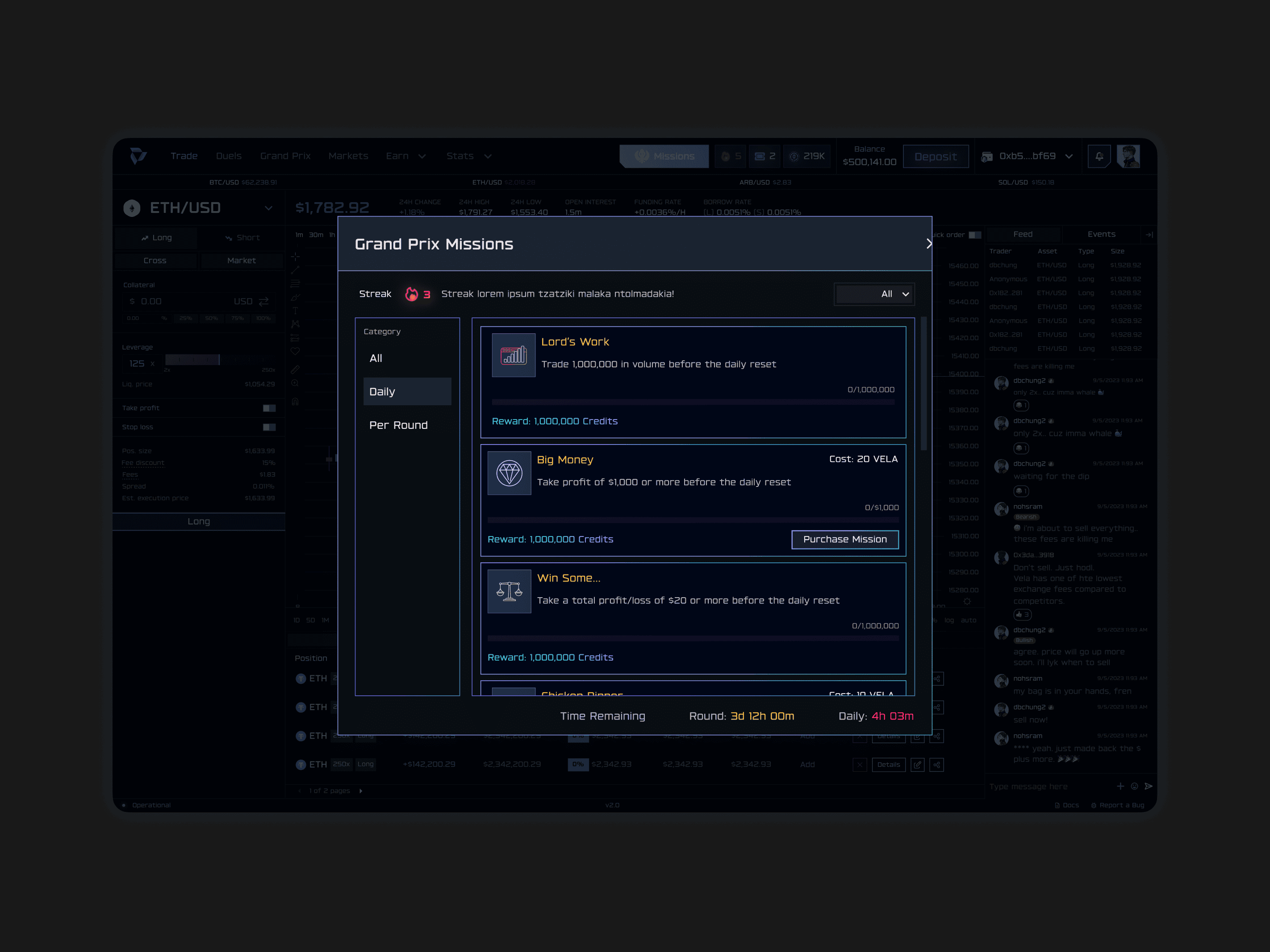Click the heart favorites chart icon
Screen dimensions: 1270x952
295,351
